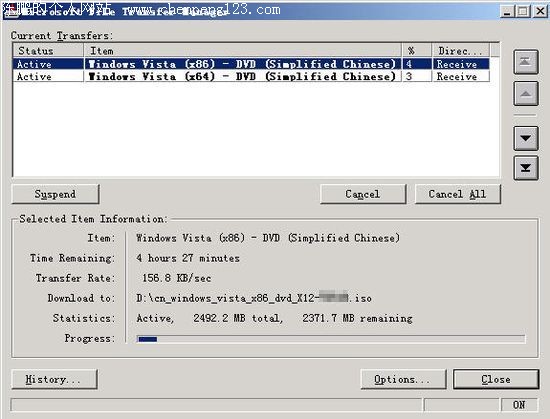Viewport: 550px width, 419px height.
Task: Click the 2492.2 MB total statistics text
Action: tap(238, 318)
